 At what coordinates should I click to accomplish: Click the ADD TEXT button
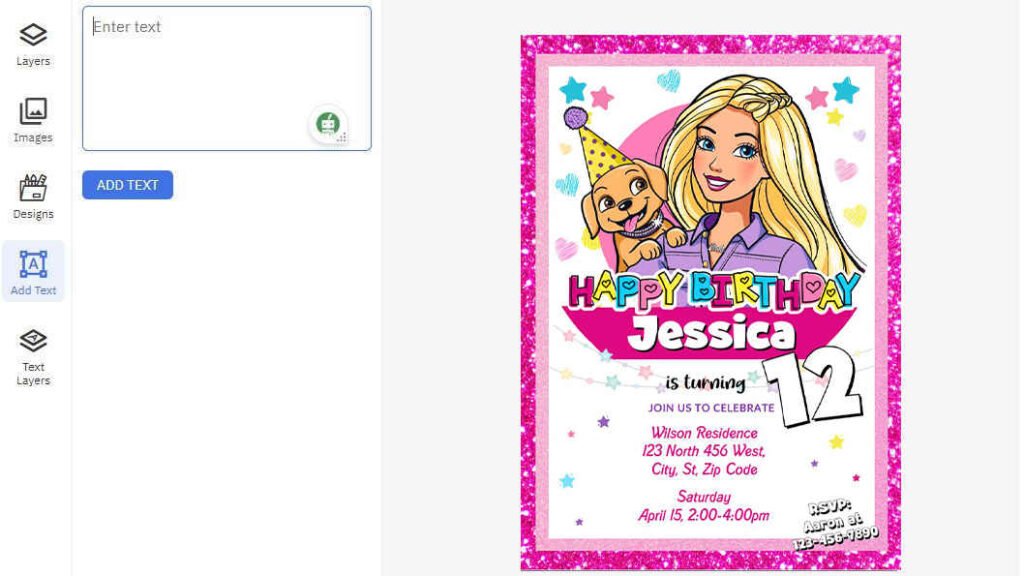[x=127, y=185]
